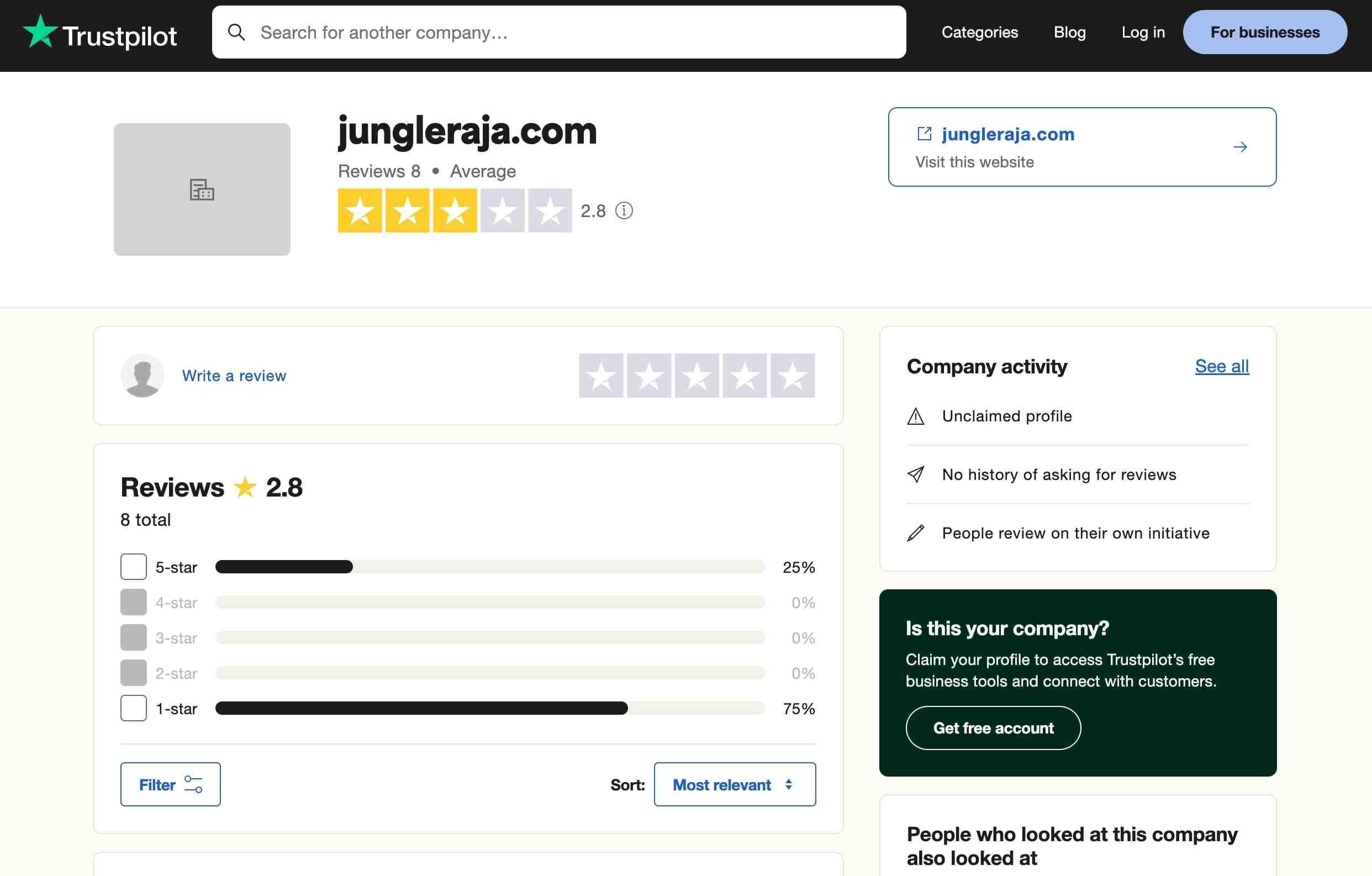
Task: Open Categories in the top navigation
Action: click(x=979, y=33)
